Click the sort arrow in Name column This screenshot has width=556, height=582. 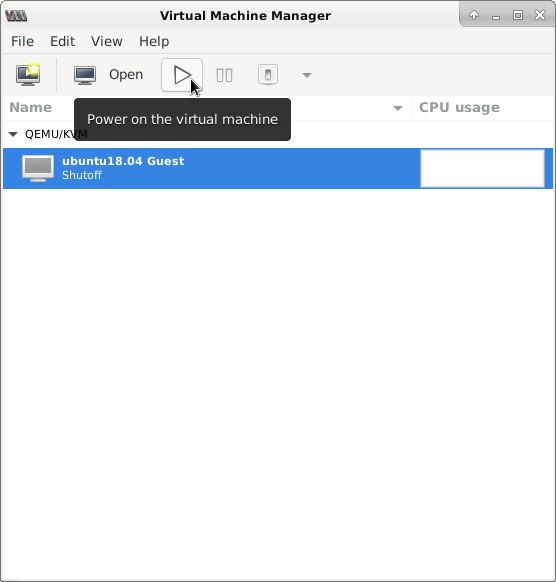[x=398, y=108]
